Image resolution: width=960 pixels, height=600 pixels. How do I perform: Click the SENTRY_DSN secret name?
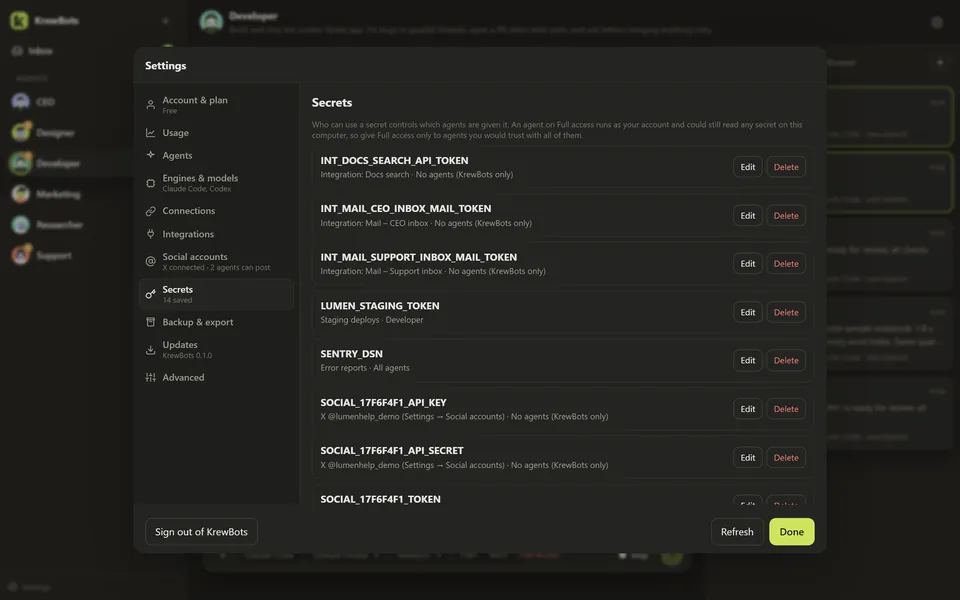tap(351, 354)
